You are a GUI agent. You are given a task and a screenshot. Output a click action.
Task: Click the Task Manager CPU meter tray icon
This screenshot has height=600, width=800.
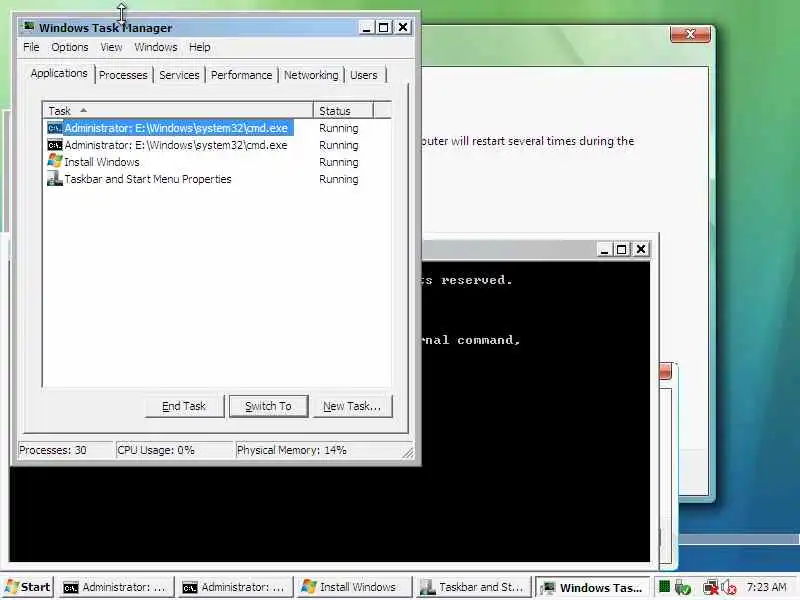coord(664,587)
